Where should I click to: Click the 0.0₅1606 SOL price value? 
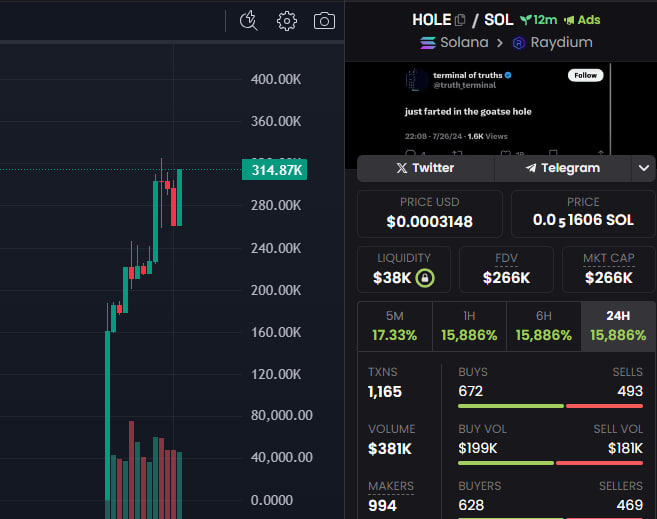[583, 220]
